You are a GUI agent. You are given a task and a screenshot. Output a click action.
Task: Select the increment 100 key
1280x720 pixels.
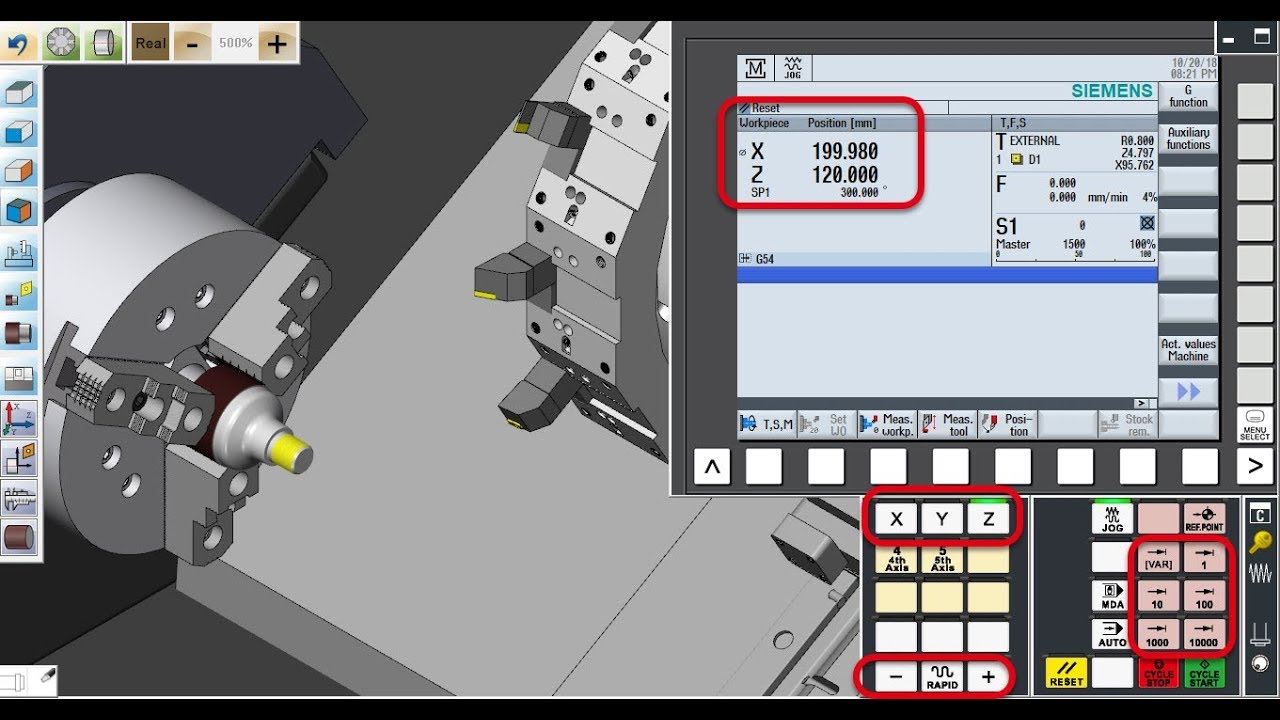(1204, 597)
